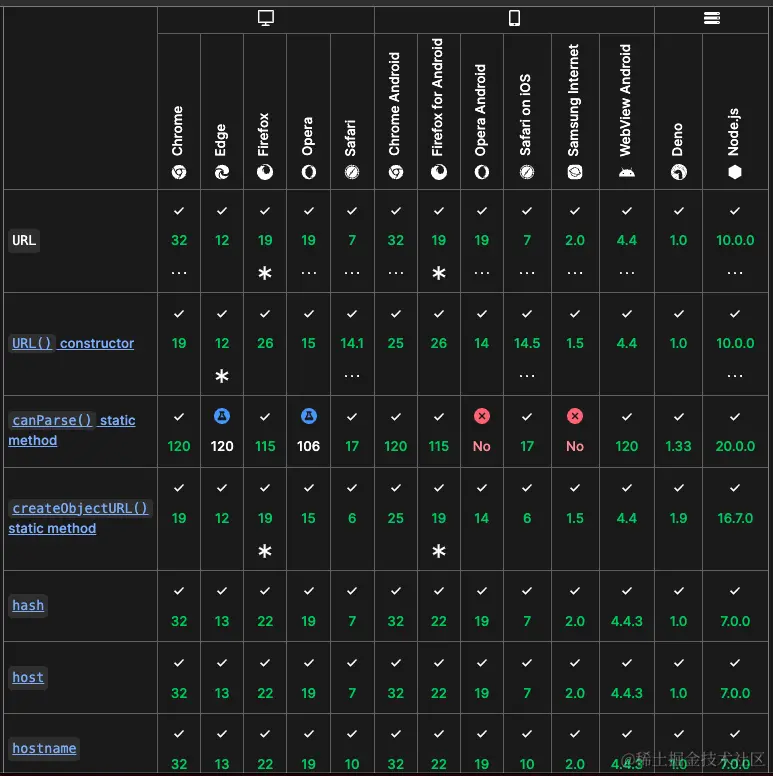Click the asterisk note in URL Firefox for Android cell
This screenshot has width=773, height=776.
pyautogui.click(x=438, y=273)
